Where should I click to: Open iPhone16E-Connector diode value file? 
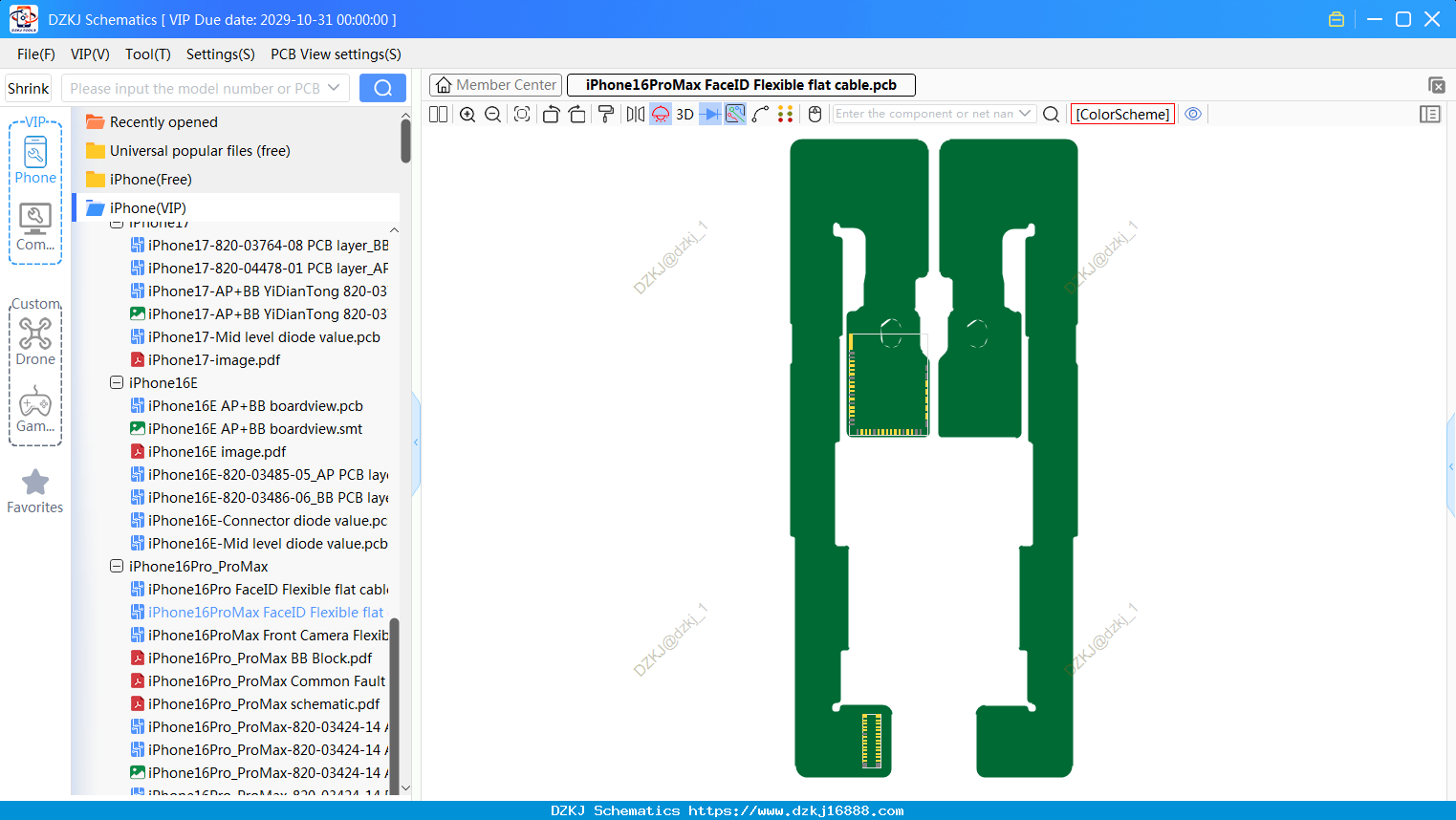[268, 521]
